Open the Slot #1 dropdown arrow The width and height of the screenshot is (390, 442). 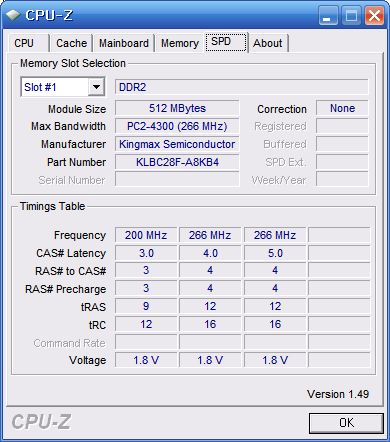pos(96,87)
